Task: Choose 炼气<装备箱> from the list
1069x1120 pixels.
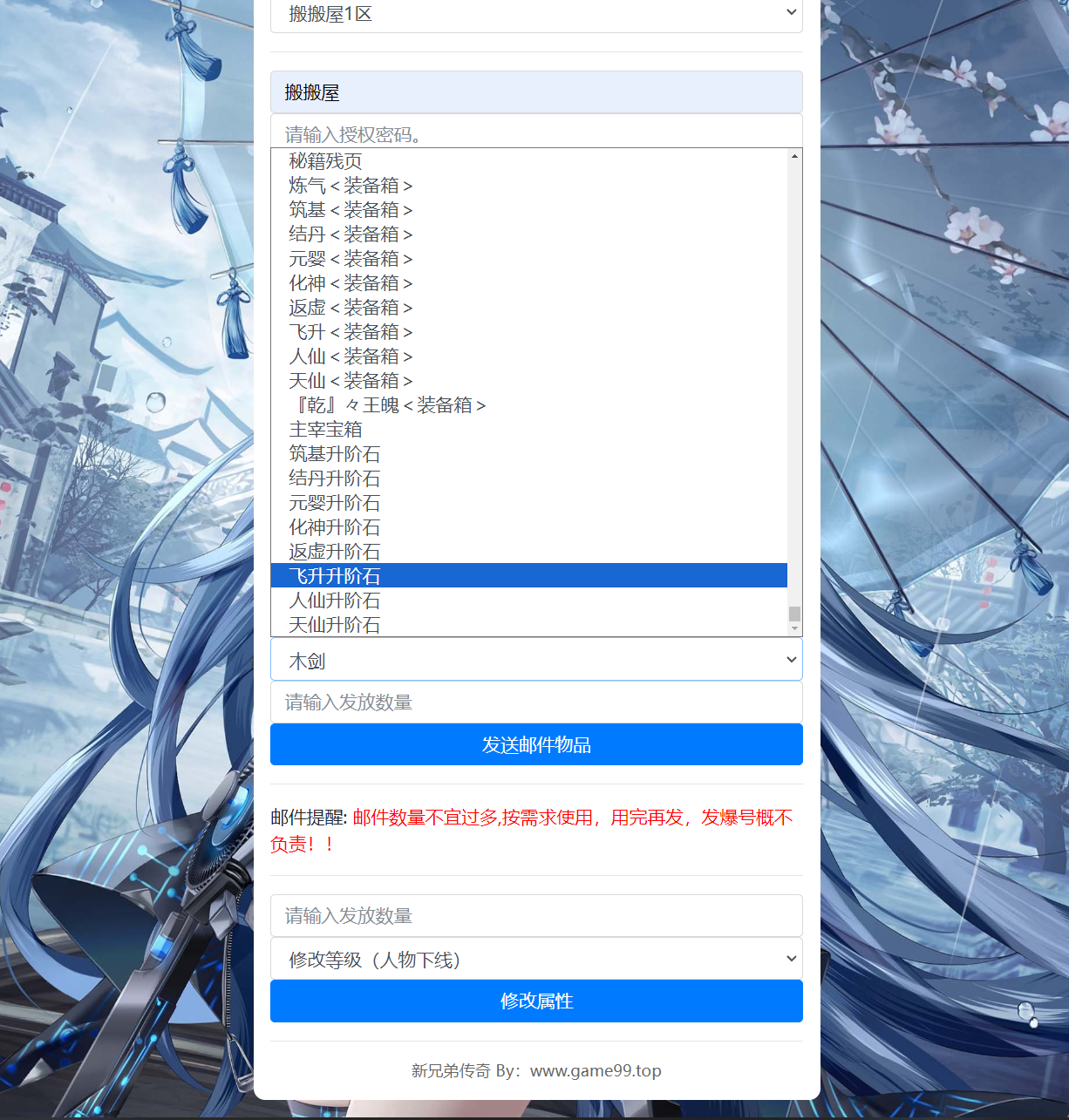Action: point(351,186)
